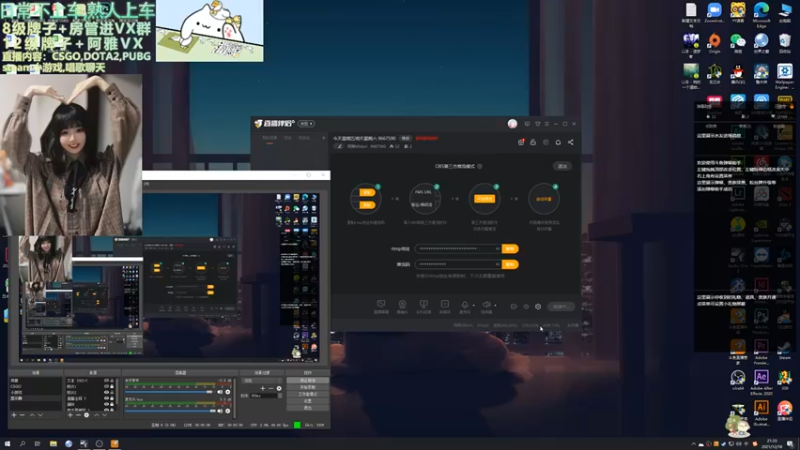
Task: Mute the second audio channel in the OBS mixer
Action: pos(220,411)
